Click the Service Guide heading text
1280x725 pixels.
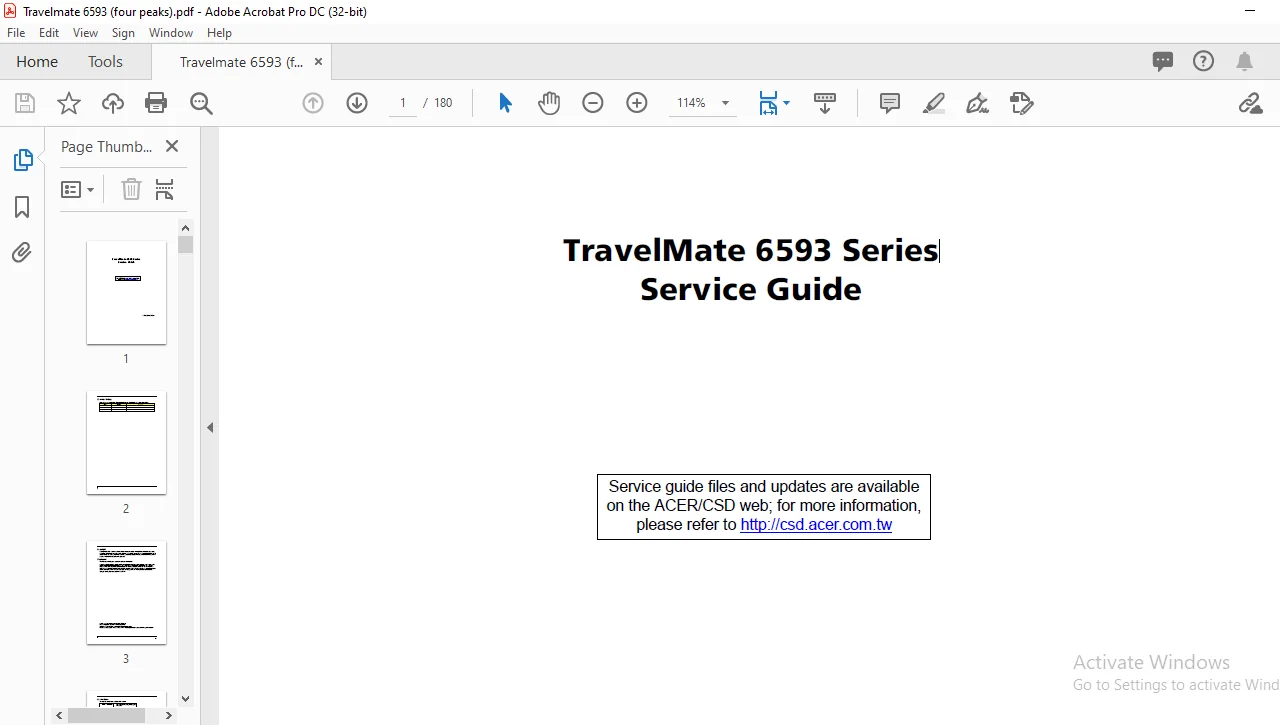[751, 289]
